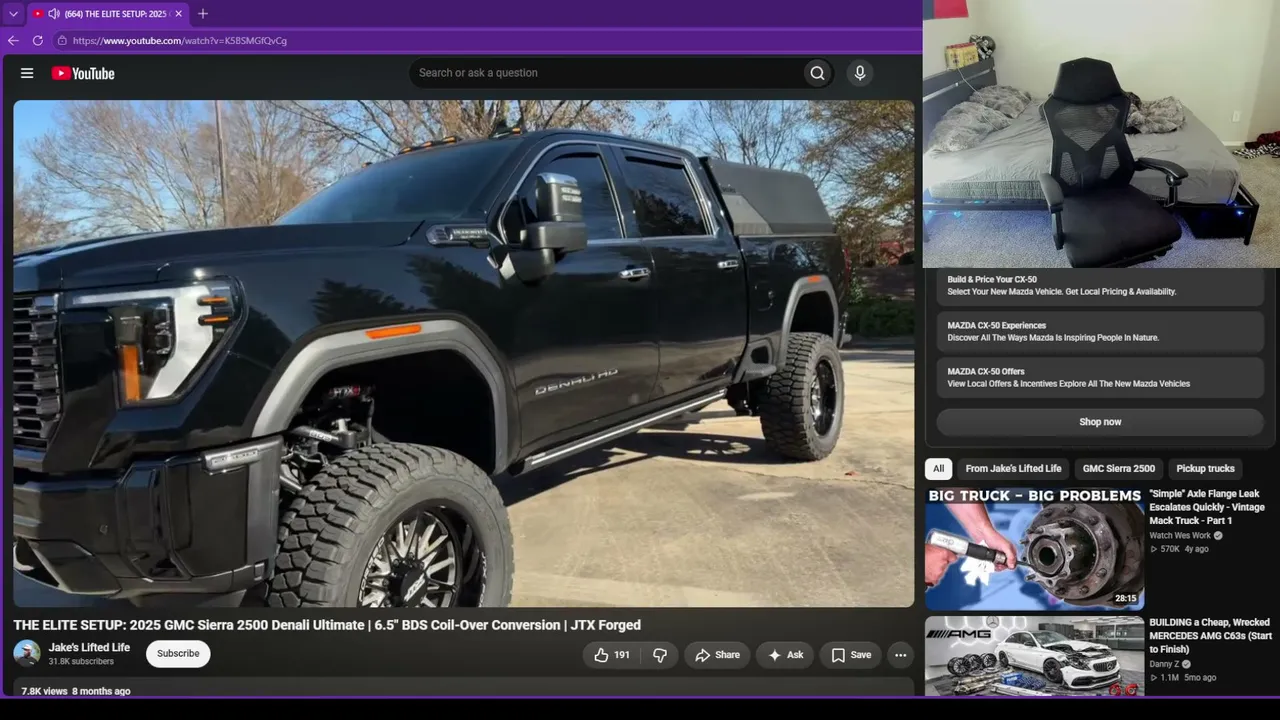Open the YouTube guide hamburger menu
The width and height of the screenshot is (1280, 720).
tap(27, 73)
